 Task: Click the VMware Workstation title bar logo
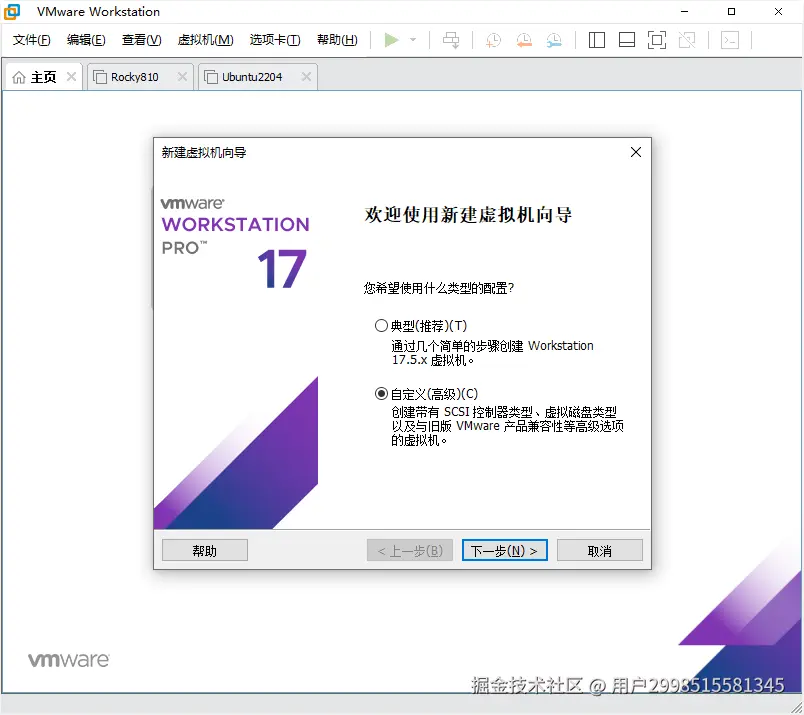12,11
